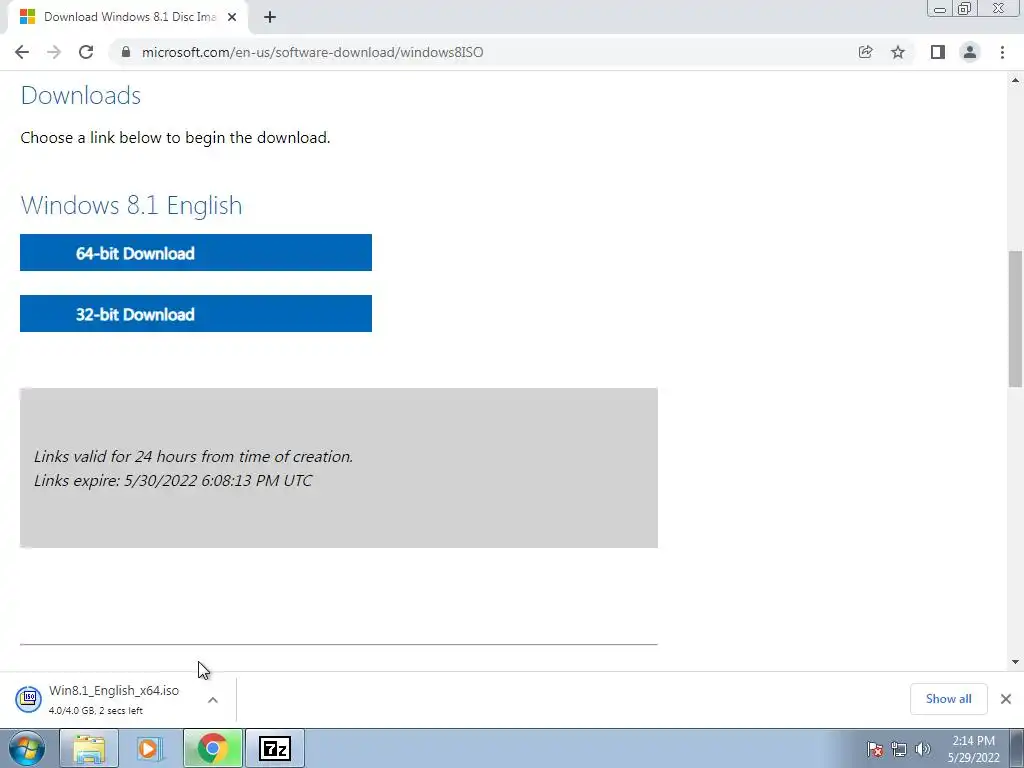This screenshot has width=1024, height=768.
Task: Click the Windows 8.1 English heading
Action: pos(131,205)
